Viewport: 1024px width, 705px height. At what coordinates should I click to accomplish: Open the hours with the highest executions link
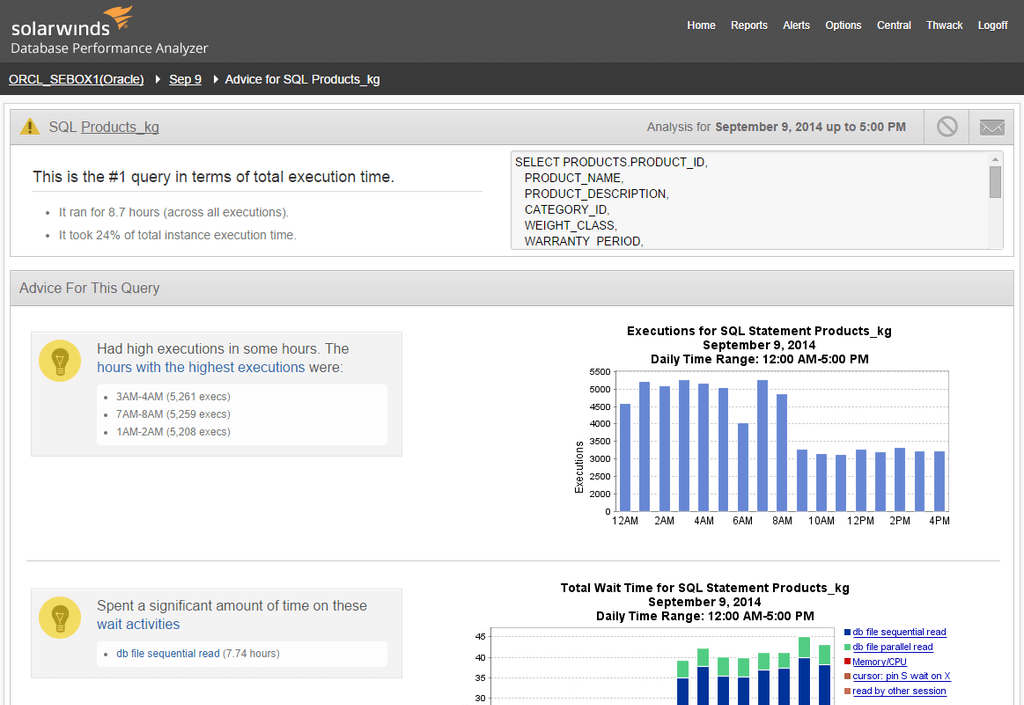(x=201, y=368)
